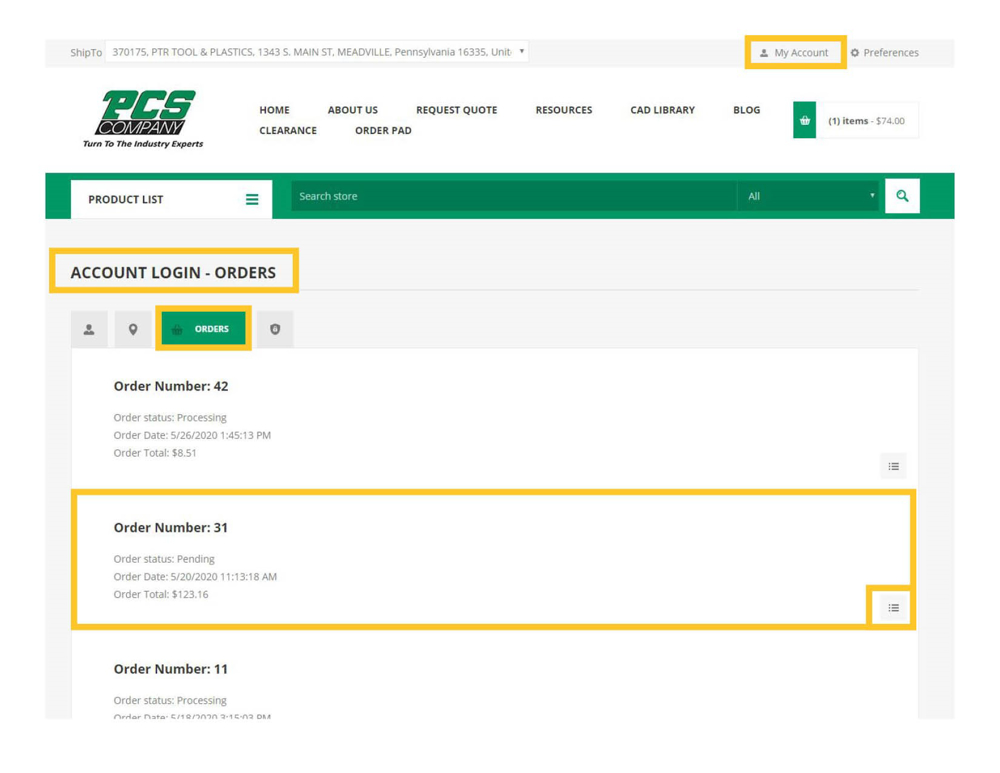Open the customer info person tab icon
Image resolution: width=1000 pixels, height=773 pixels.
(89, 329)
